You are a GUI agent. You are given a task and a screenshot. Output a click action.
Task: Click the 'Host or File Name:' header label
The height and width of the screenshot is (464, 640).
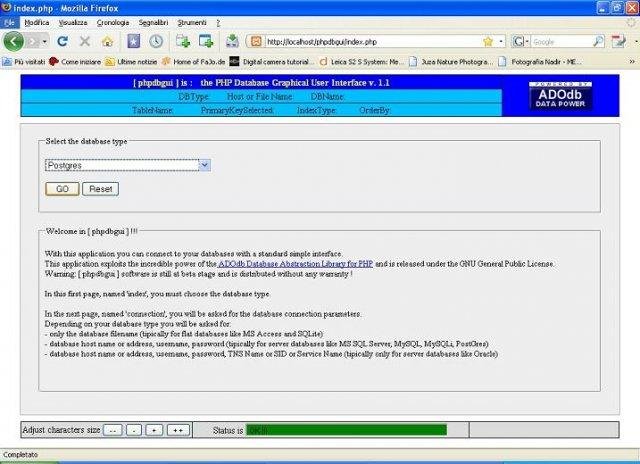[260, 97]
